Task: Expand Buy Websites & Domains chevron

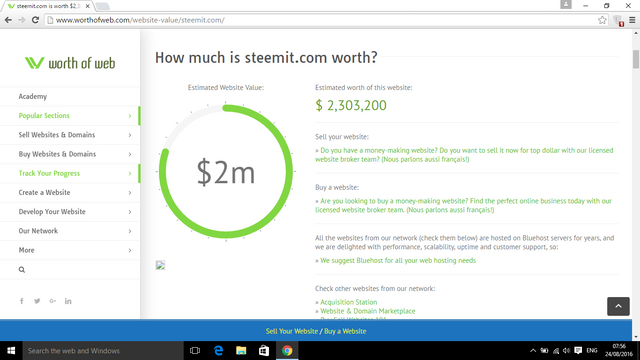Action: tap(130, 154)
